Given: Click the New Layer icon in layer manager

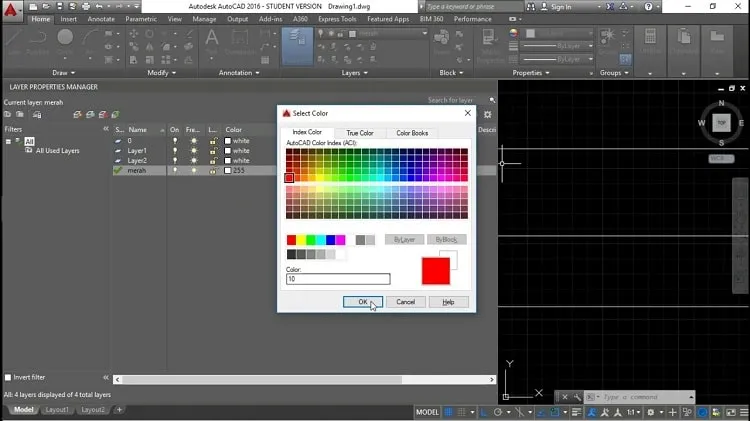Looking at the screenshot, I should click(77, 114).
